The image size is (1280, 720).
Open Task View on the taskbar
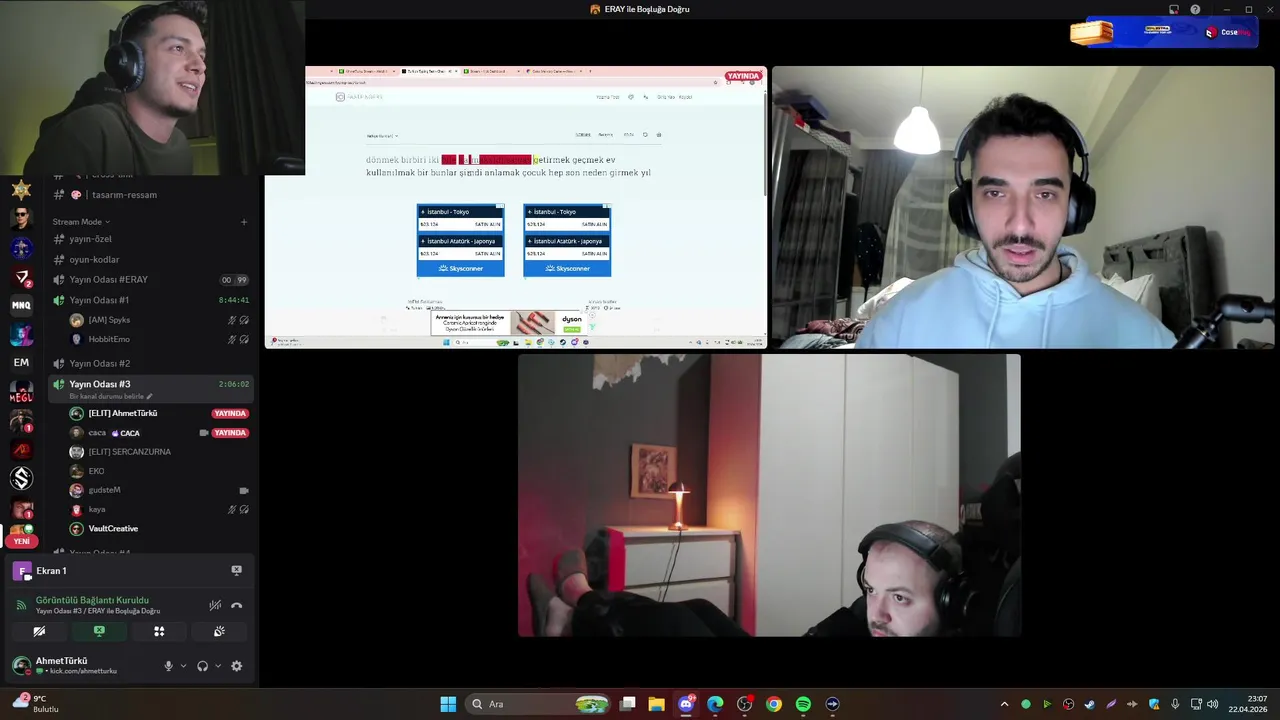(628, 704)
